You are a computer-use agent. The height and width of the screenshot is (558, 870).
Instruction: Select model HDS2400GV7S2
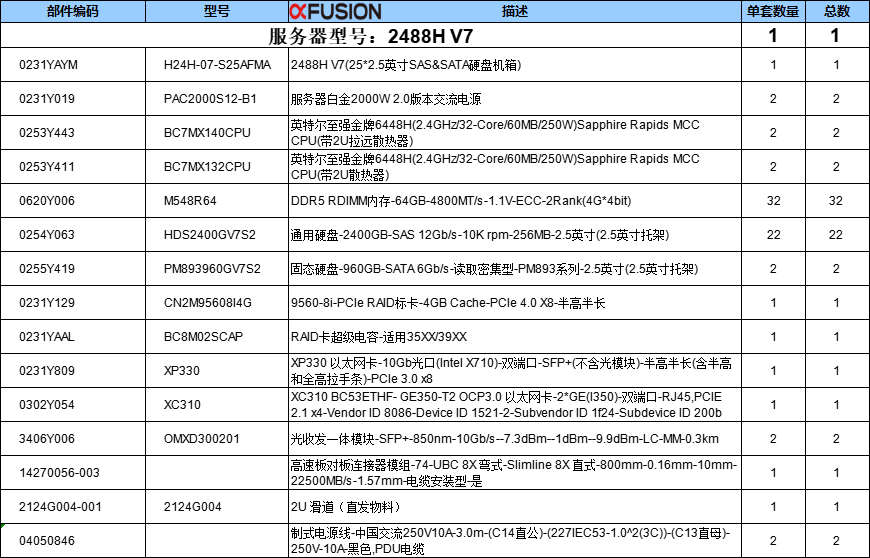[210, 235]
